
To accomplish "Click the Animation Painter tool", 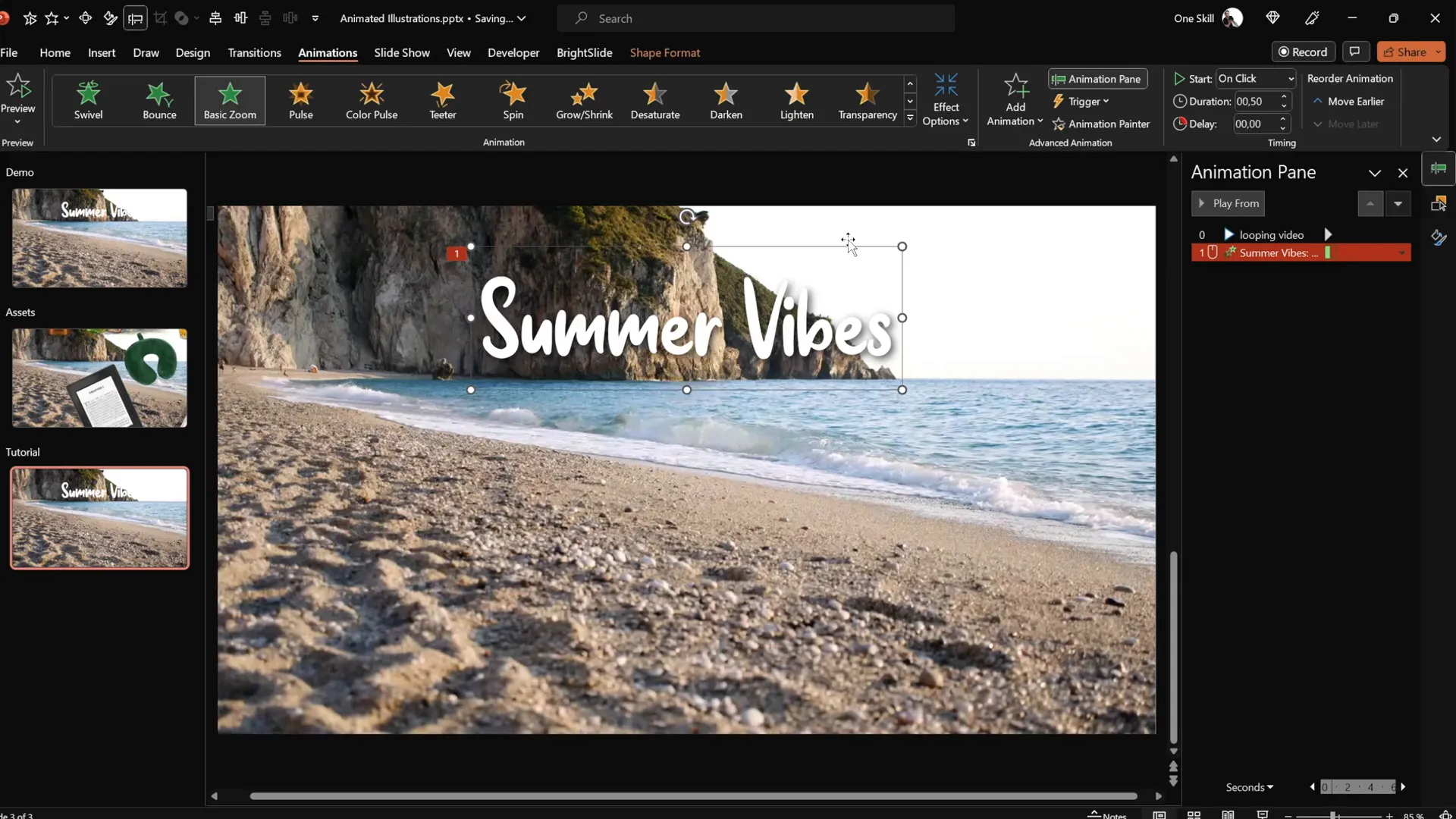I will click(1101, 124).
